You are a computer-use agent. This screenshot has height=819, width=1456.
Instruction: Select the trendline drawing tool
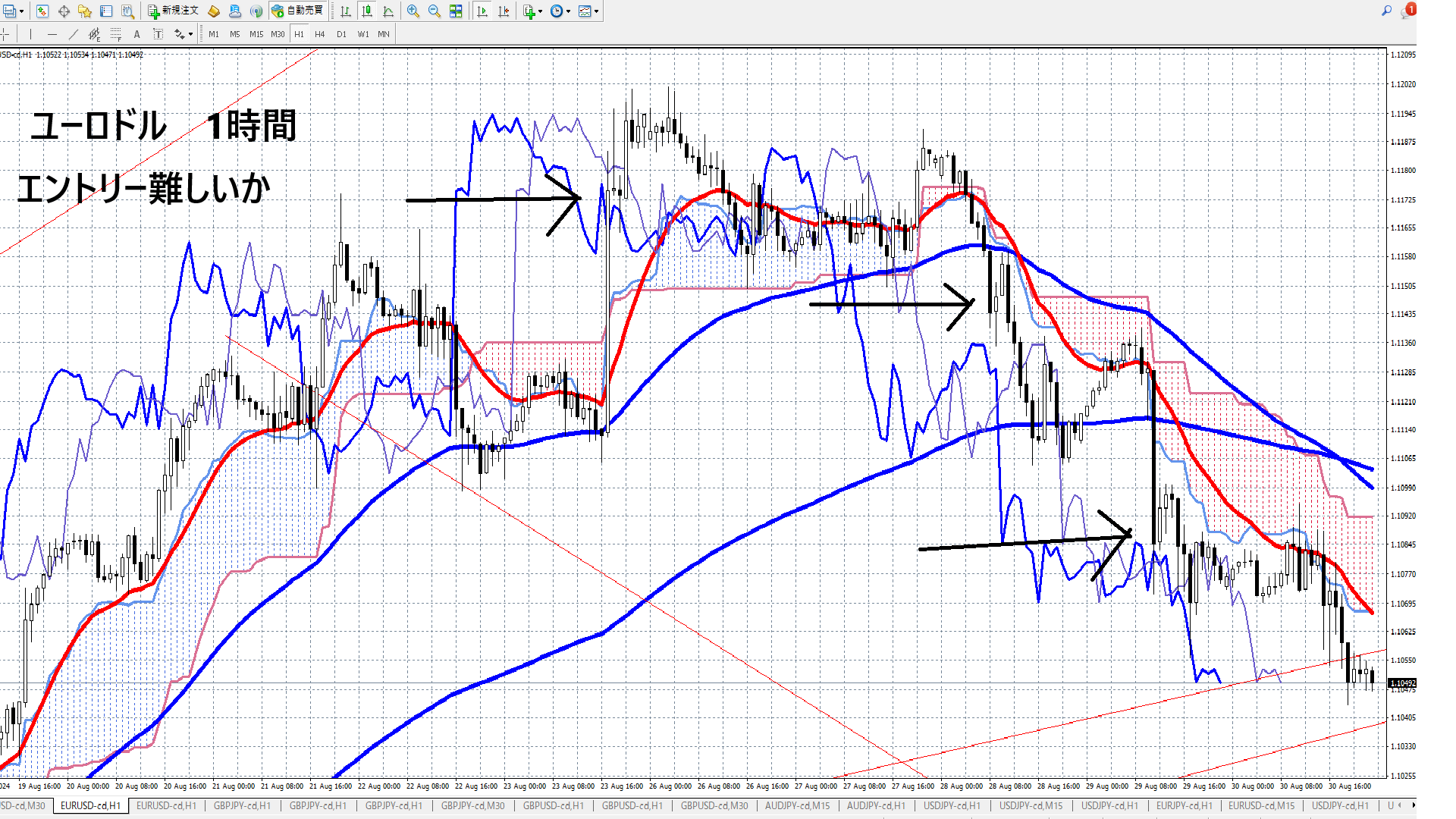[x=73, y=34]
